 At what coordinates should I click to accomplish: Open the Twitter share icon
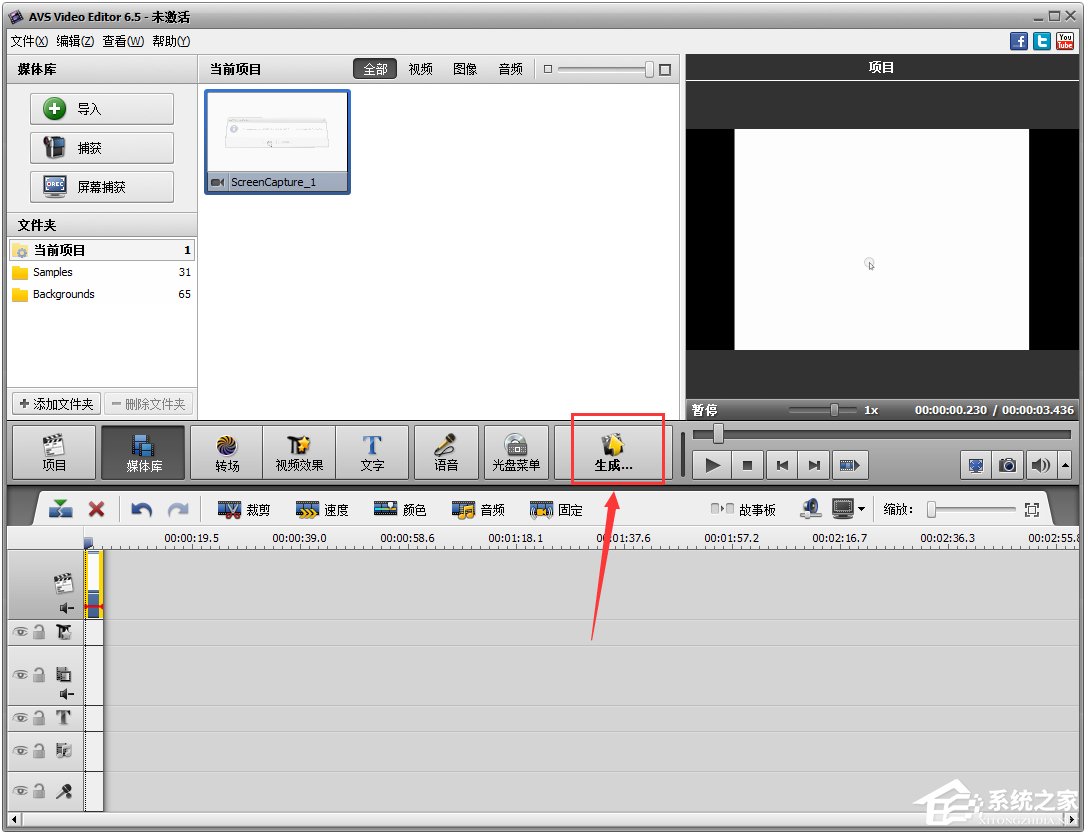pos(1042,41)
